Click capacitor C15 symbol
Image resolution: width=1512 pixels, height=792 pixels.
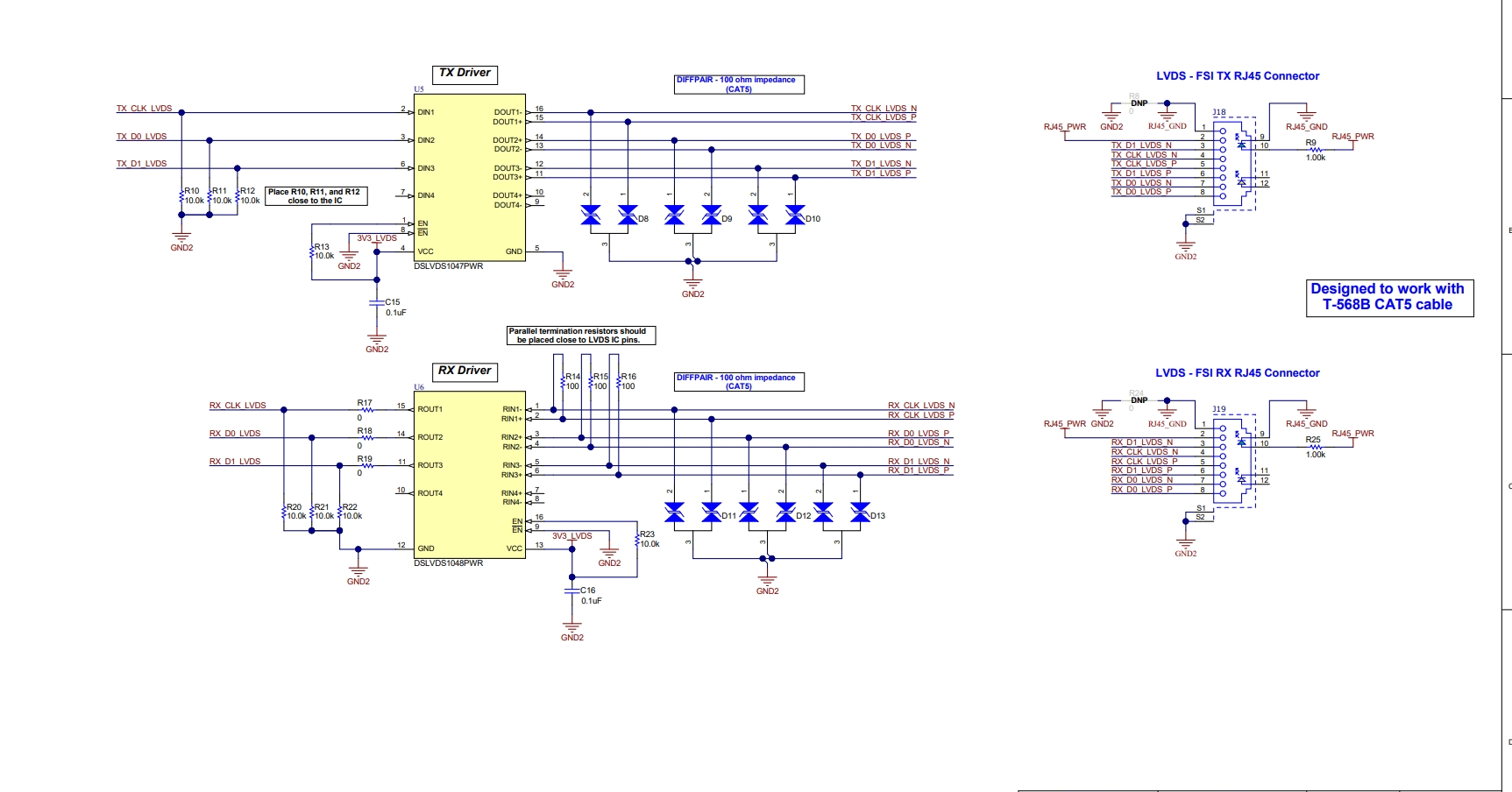(377, 303)
